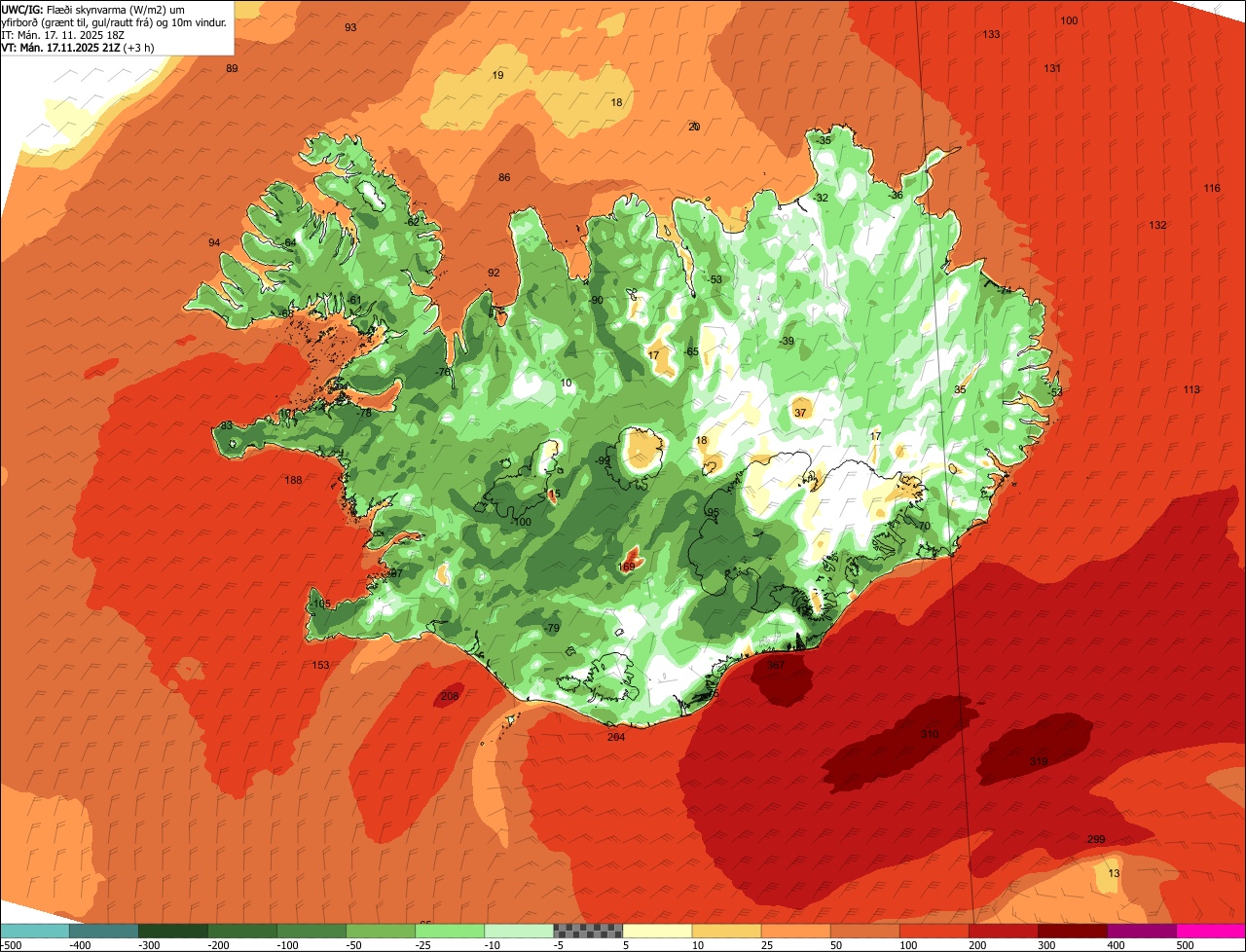Select the -50 to -25 light green swatch
1246x952 pixels.
[x=380, y=931]
